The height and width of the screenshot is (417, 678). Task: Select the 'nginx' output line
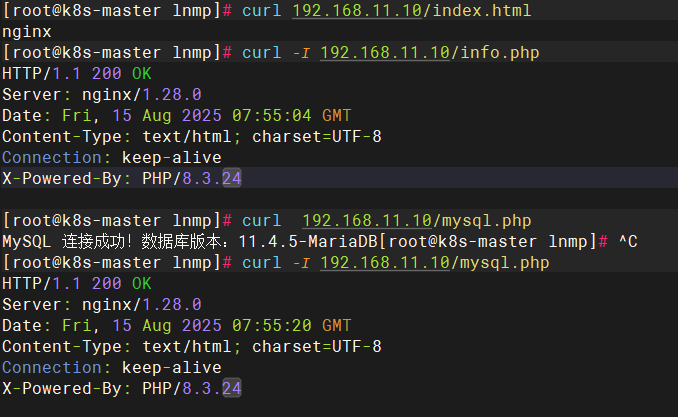pyautogui.click(x=27, y=32)
